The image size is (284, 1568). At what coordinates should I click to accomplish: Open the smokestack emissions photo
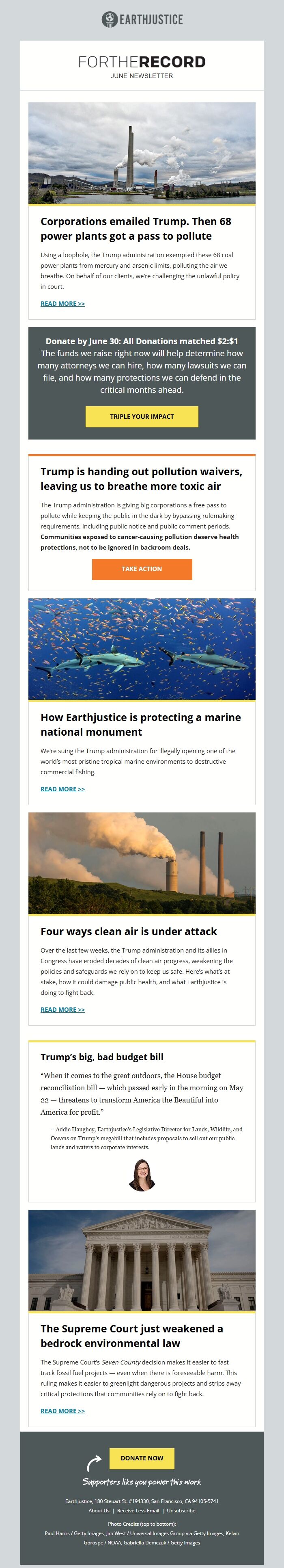(x=142, y=863)
